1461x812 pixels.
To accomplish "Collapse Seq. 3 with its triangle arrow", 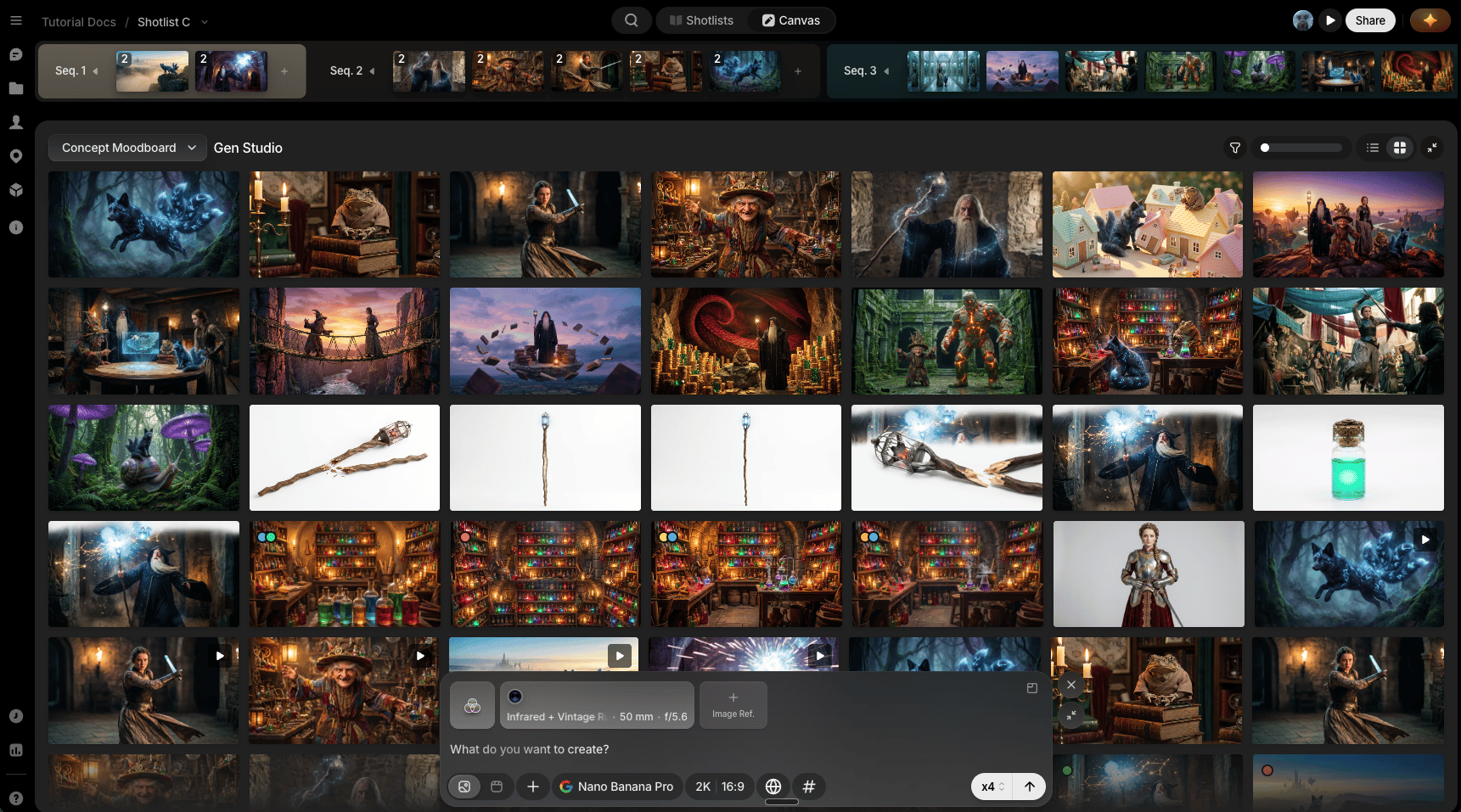I will tap(886, 71).
